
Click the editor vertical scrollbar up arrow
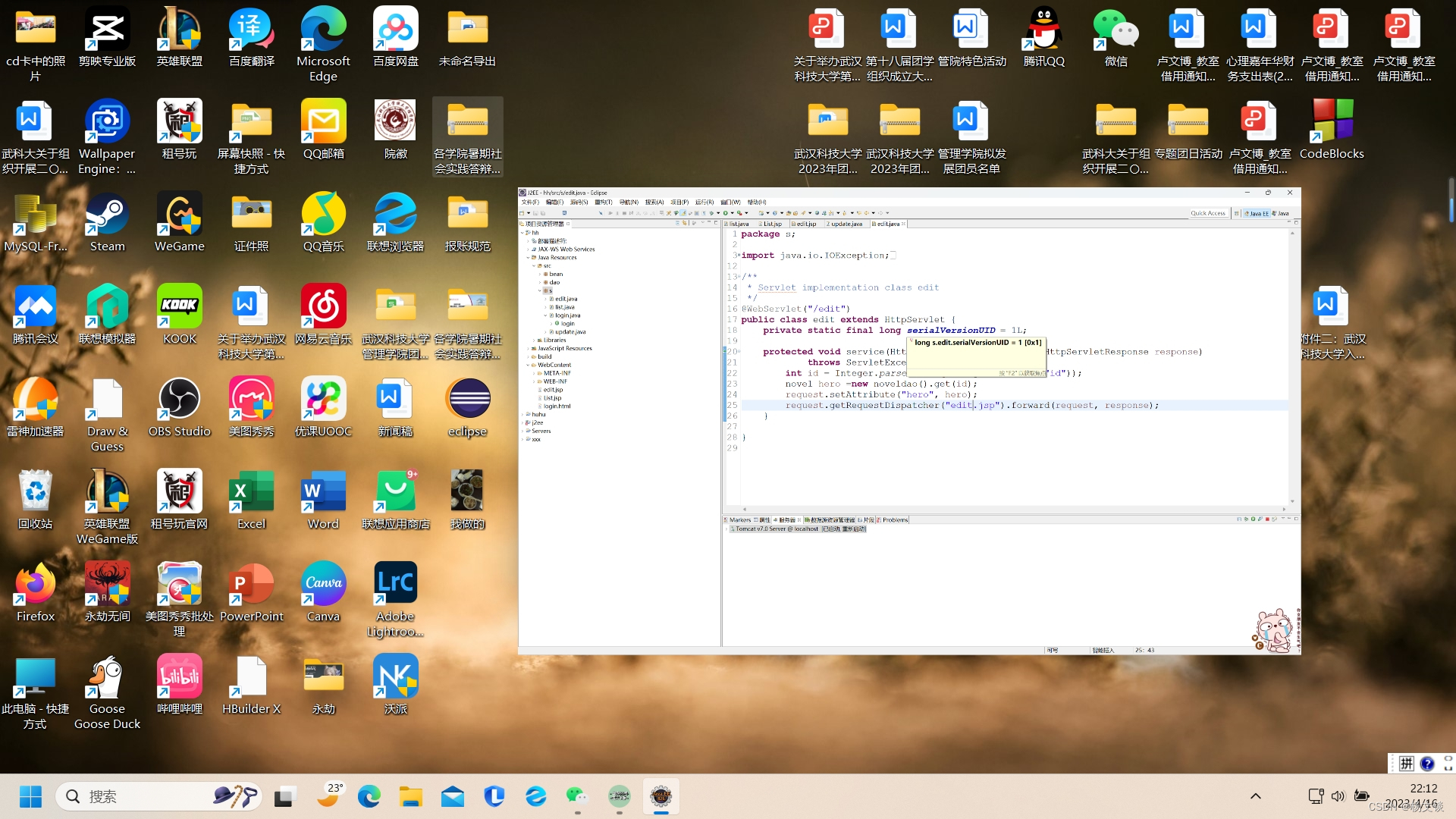(1292, 233)
